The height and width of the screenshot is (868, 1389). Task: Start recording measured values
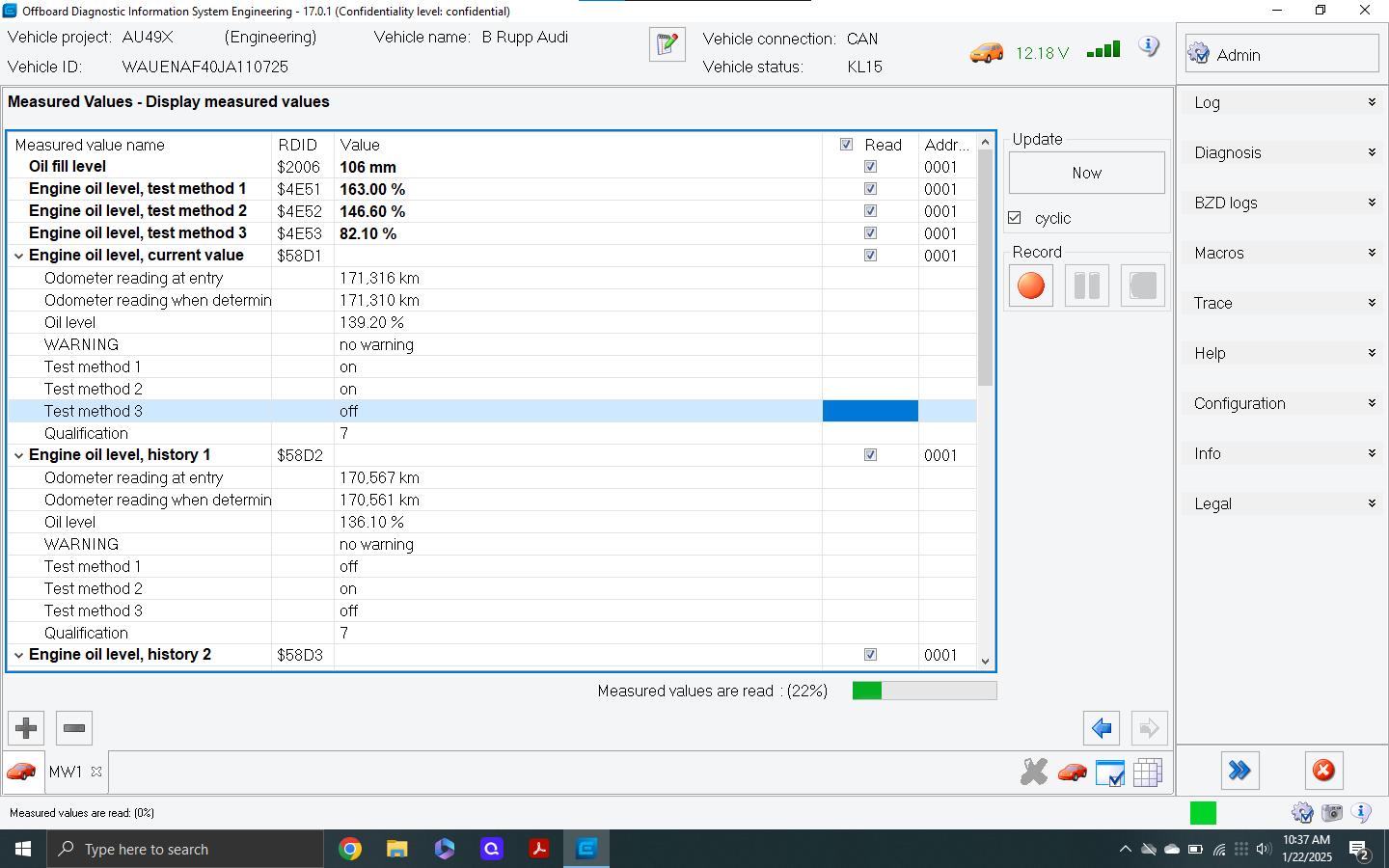1030,285
